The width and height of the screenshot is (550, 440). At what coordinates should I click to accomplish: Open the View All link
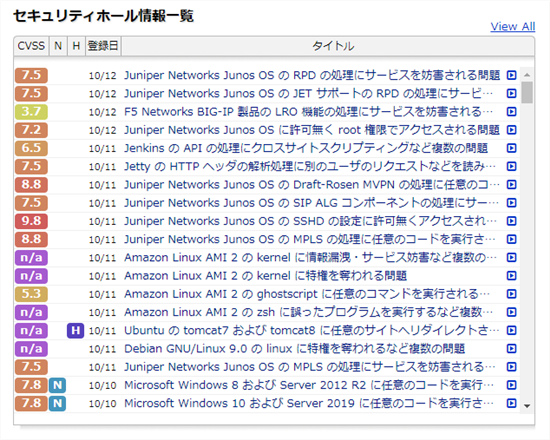(512, 26)
